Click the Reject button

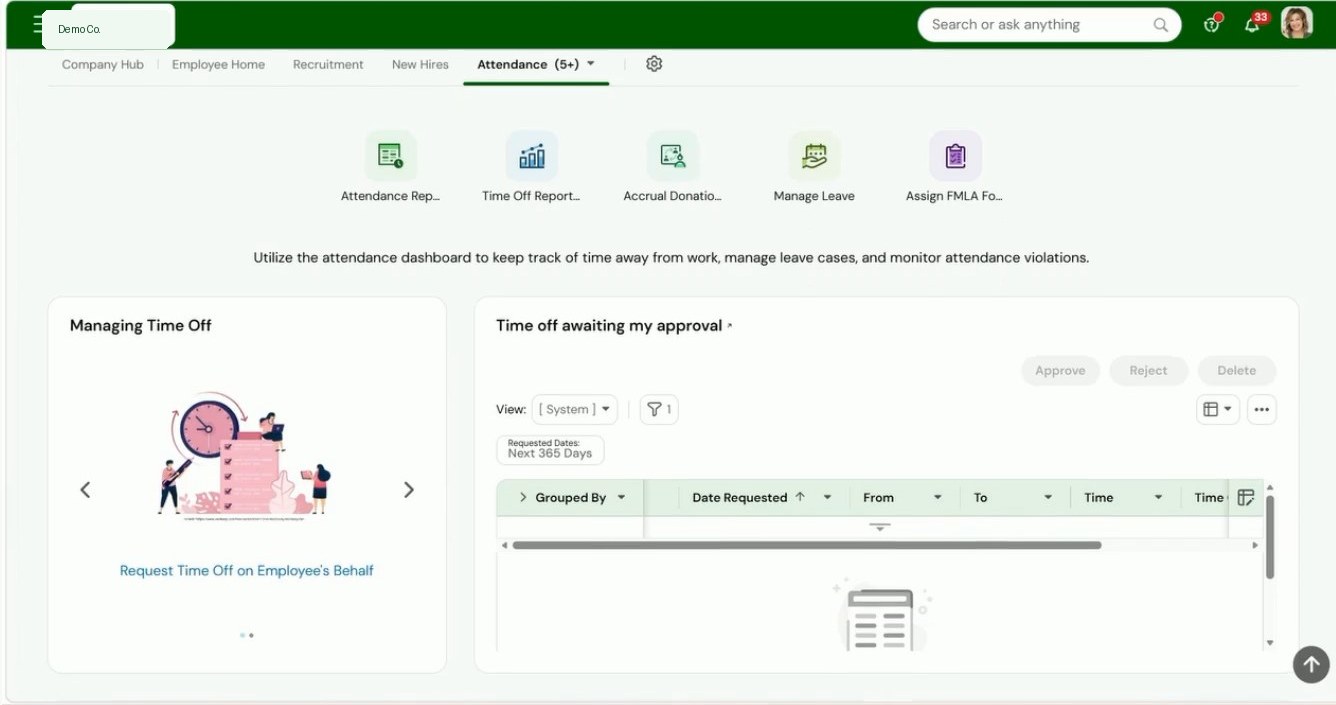1148,370
